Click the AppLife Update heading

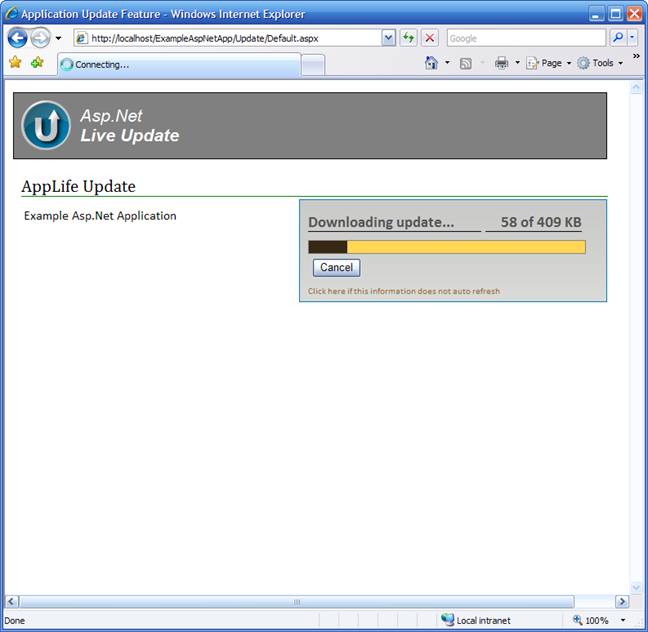79,186
